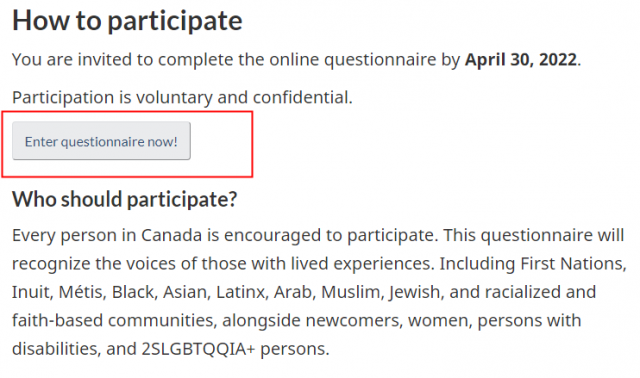Click the word 'Latinx' in the paragraph
The image size is (640, 378).
(240, 292)
